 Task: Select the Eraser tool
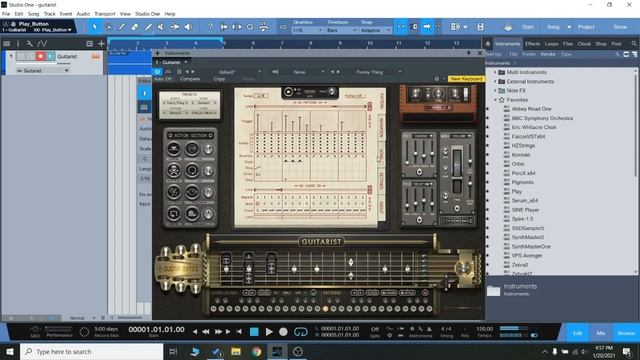(x=135, y=27)
